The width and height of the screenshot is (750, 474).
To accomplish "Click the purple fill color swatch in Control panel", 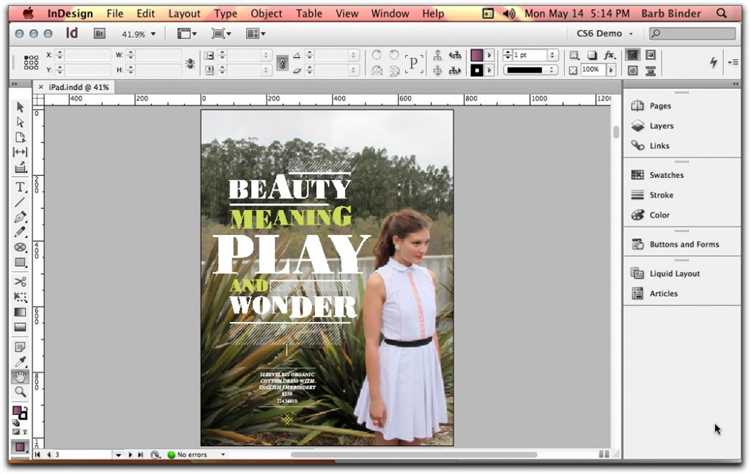I will (477, 55).
